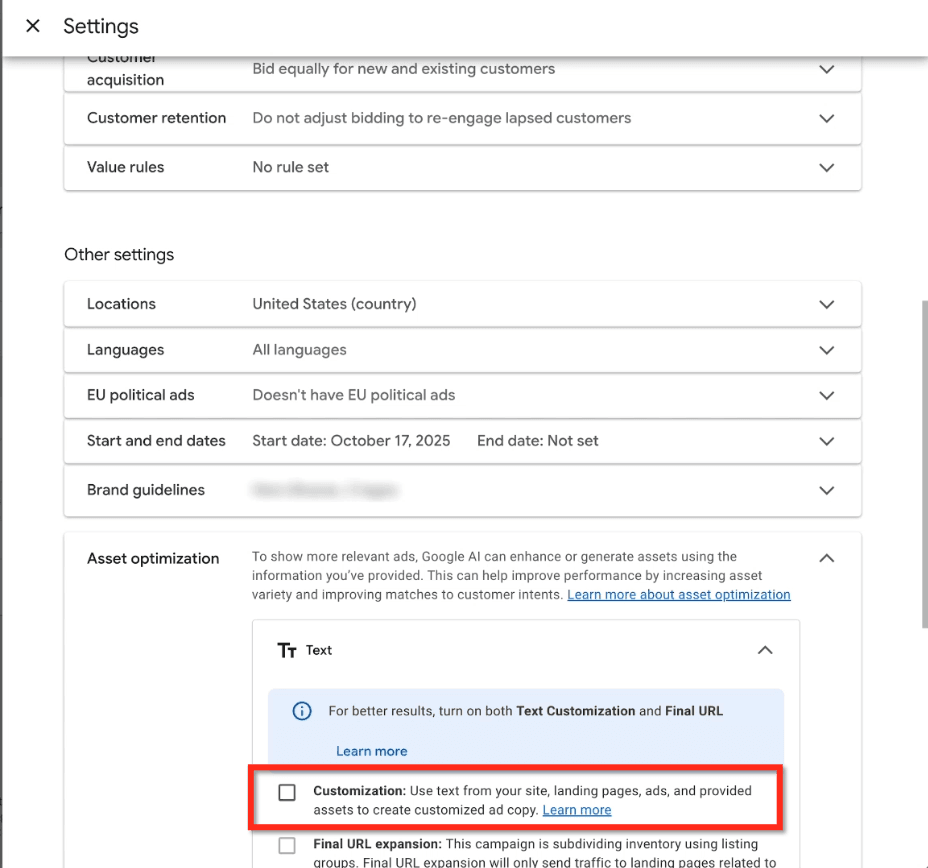
Task: Close the Settings panel with the X icon
Action: [33, 26]
